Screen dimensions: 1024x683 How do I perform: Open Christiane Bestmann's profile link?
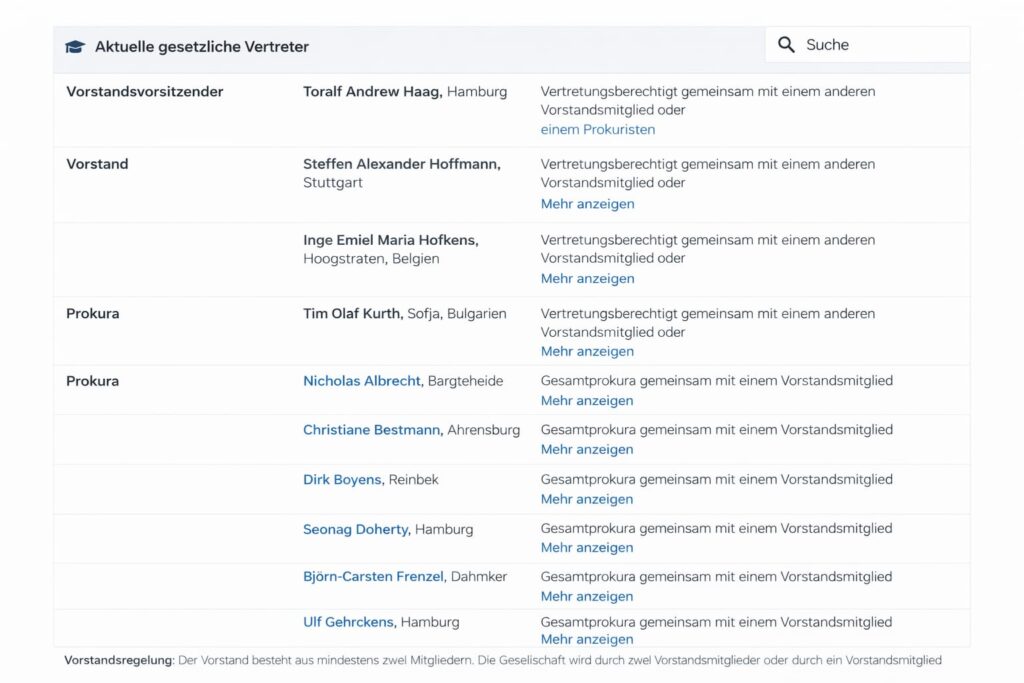[372, 430]
